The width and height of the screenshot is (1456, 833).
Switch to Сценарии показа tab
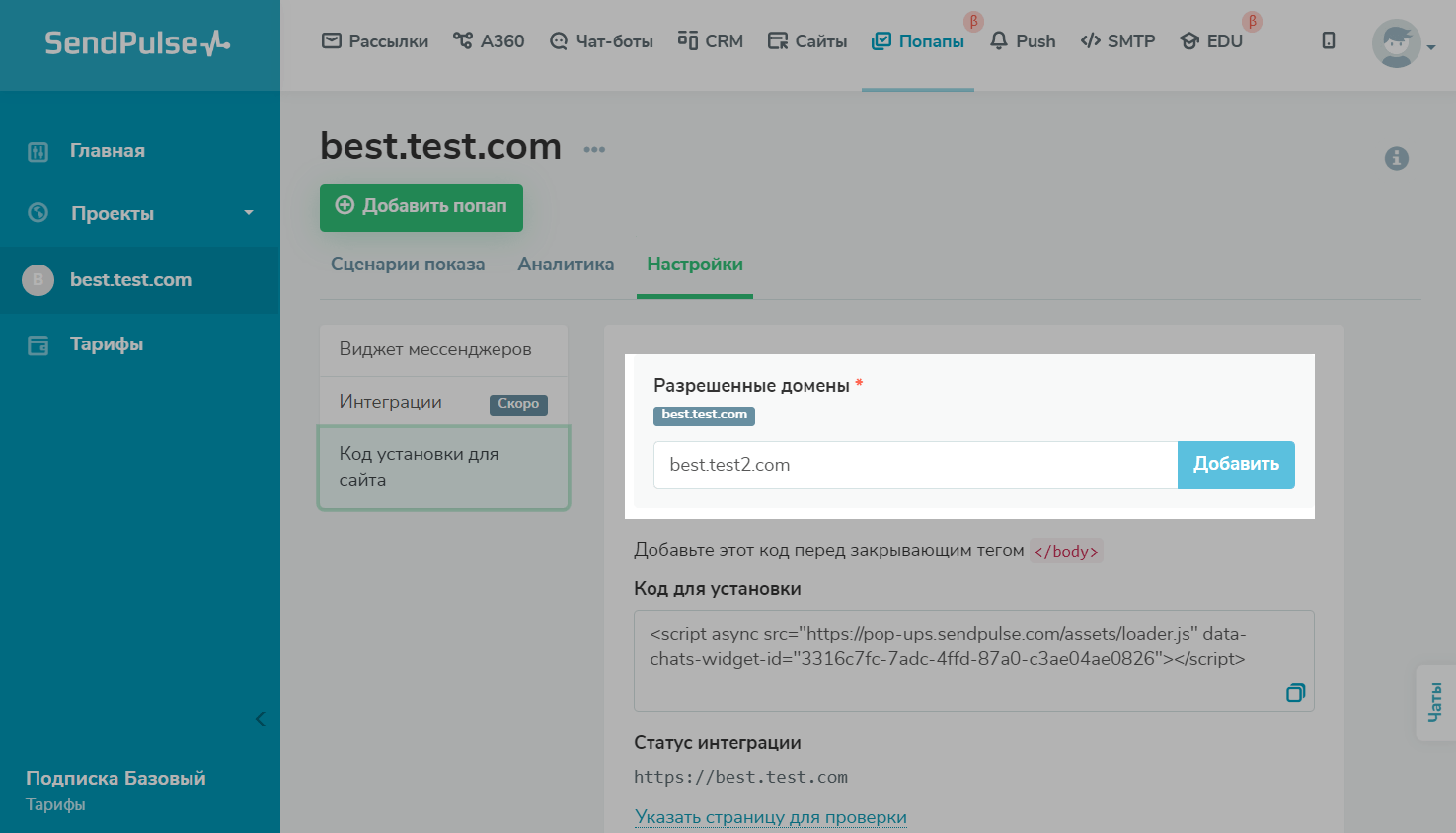(x=407, y=265)
